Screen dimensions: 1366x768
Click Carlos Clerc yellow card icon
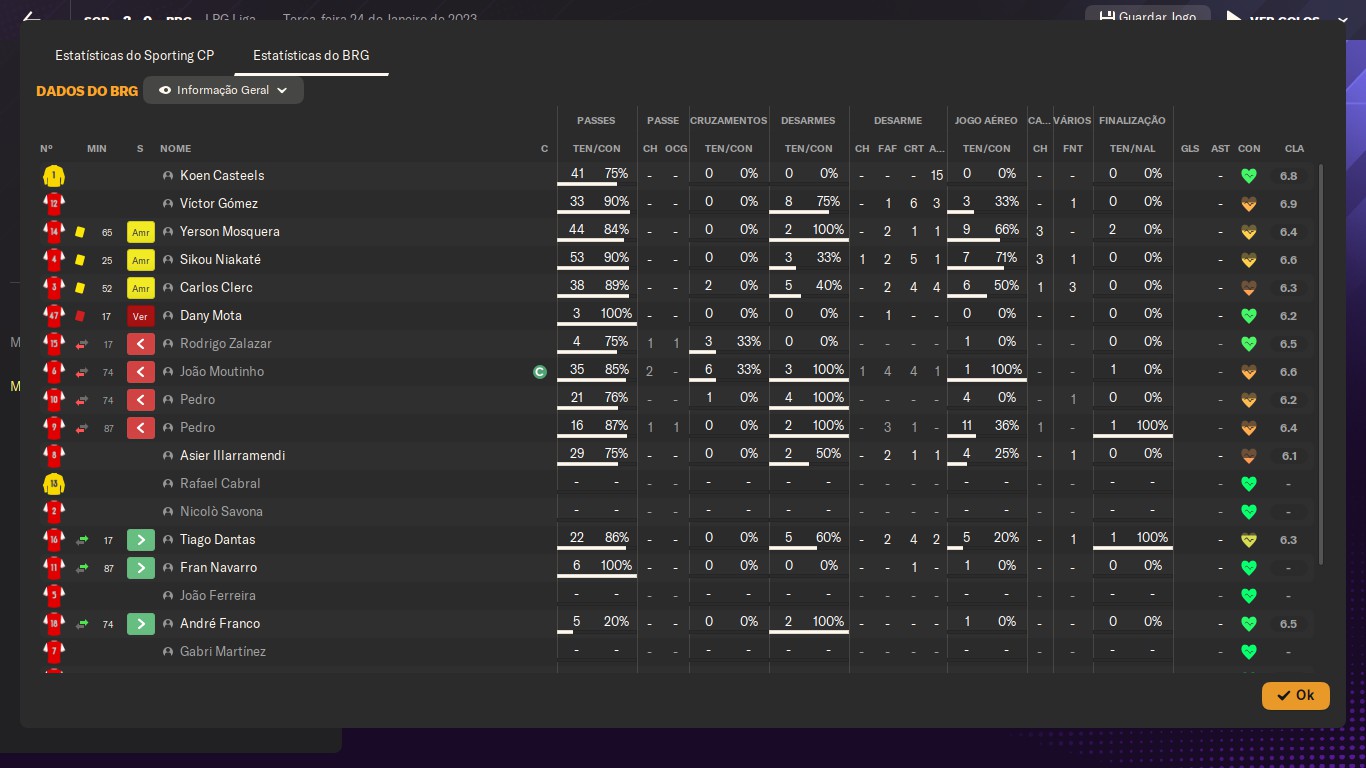80,288
